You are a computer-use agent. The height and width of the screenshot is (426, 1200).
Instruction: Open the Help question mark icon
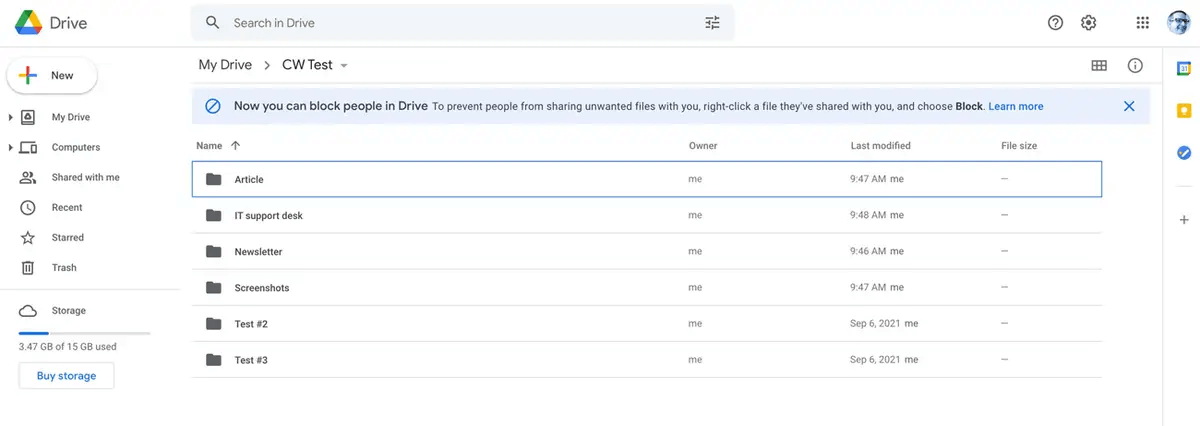[x=1055, y=23]
